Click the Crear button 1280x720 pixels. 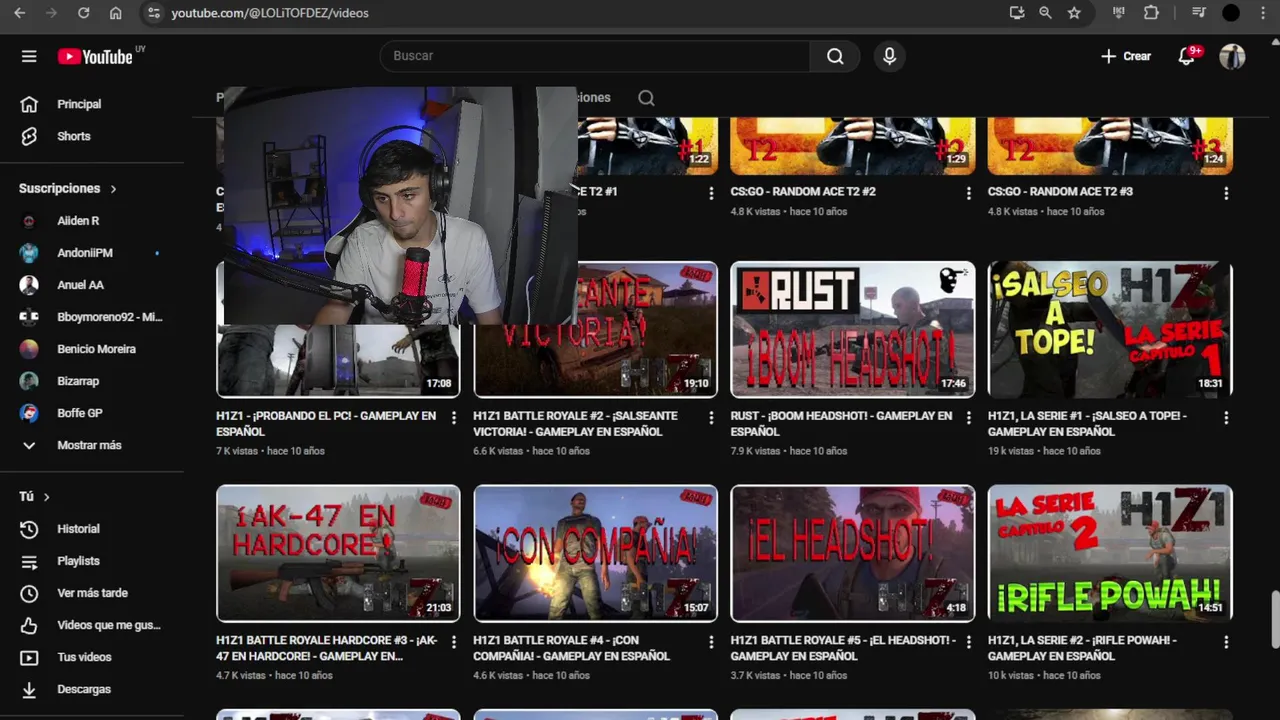pos(1126,56)
